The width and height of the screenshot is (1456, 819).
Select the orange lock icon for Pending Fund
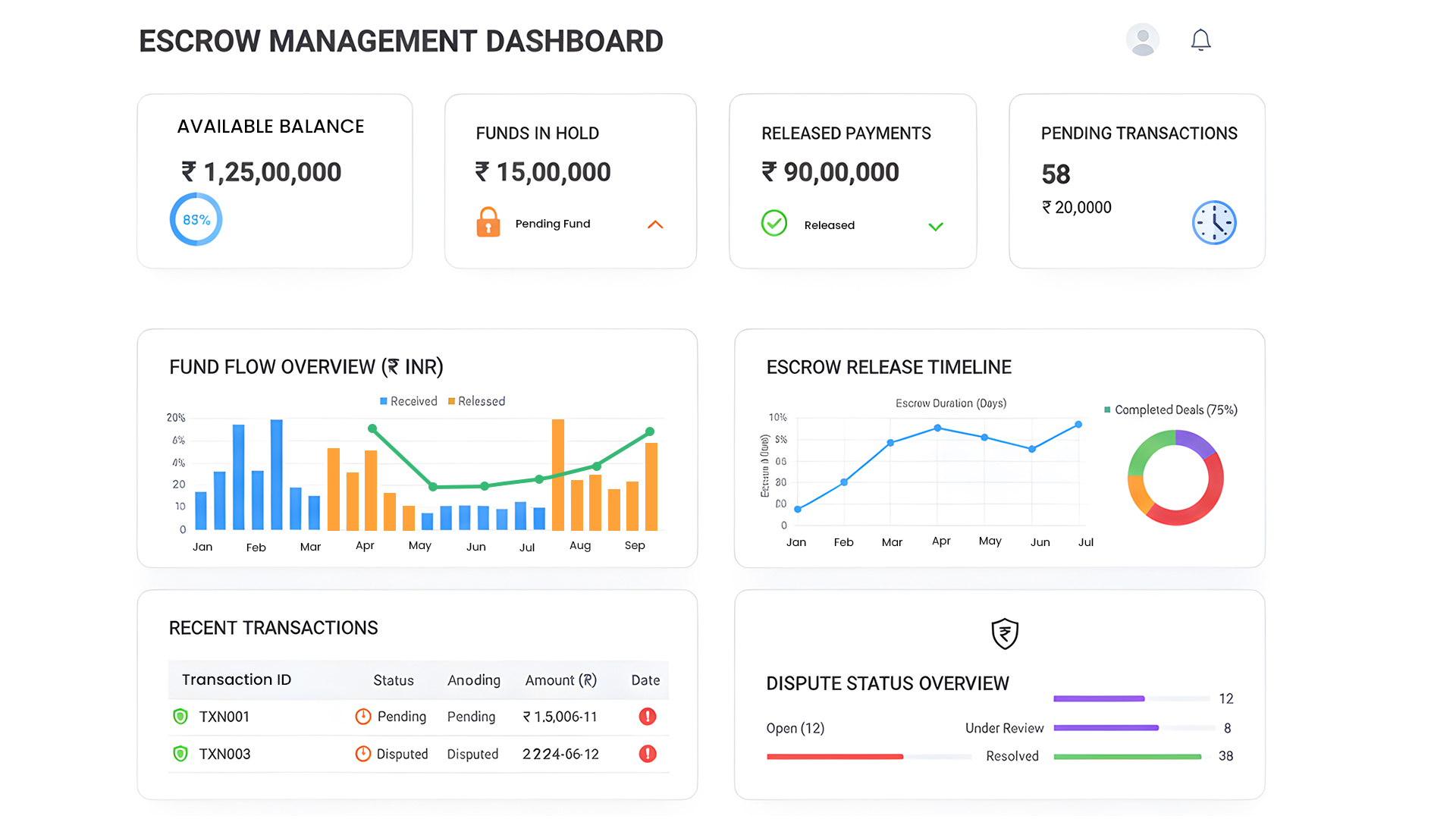click(488, 223)
